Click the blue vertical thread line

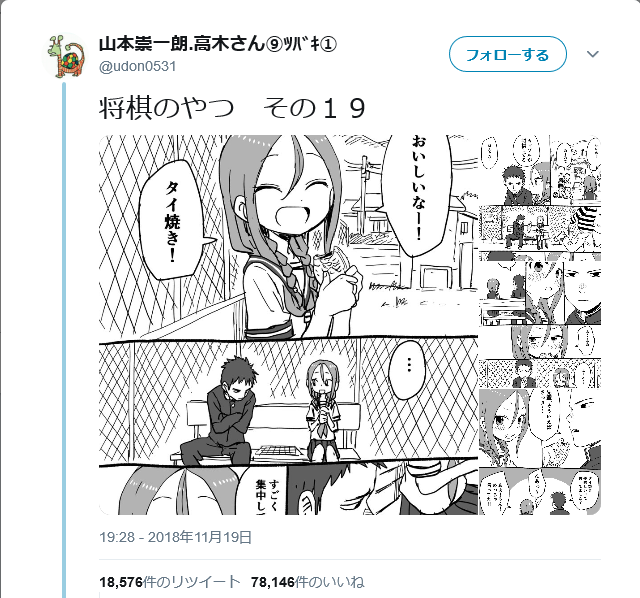point(64,340)
